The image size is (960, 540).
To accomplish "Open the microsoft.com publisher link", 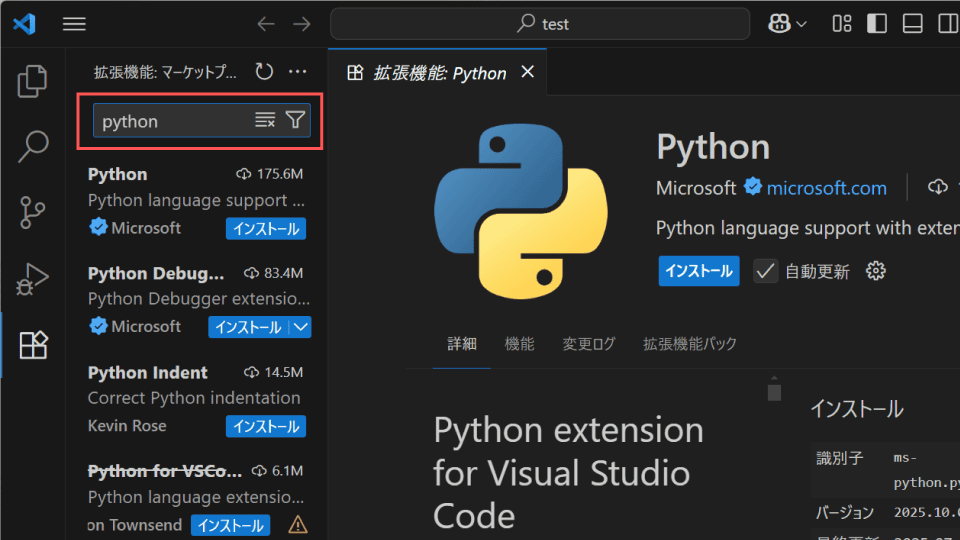I will pyautogui.click(x=826, y=188).
